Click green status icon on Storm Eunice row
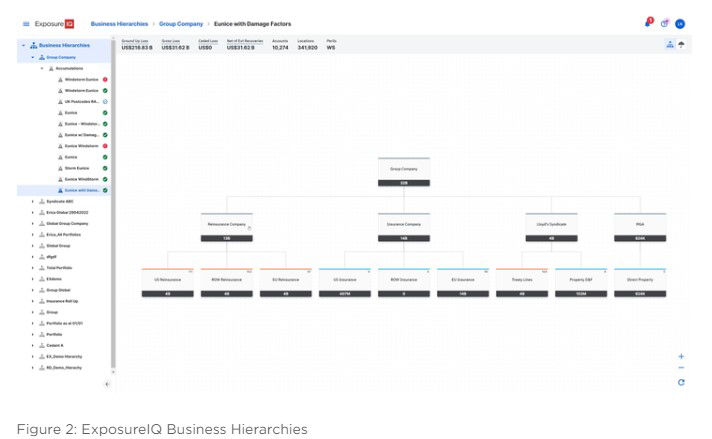 [x=105, y=168]
